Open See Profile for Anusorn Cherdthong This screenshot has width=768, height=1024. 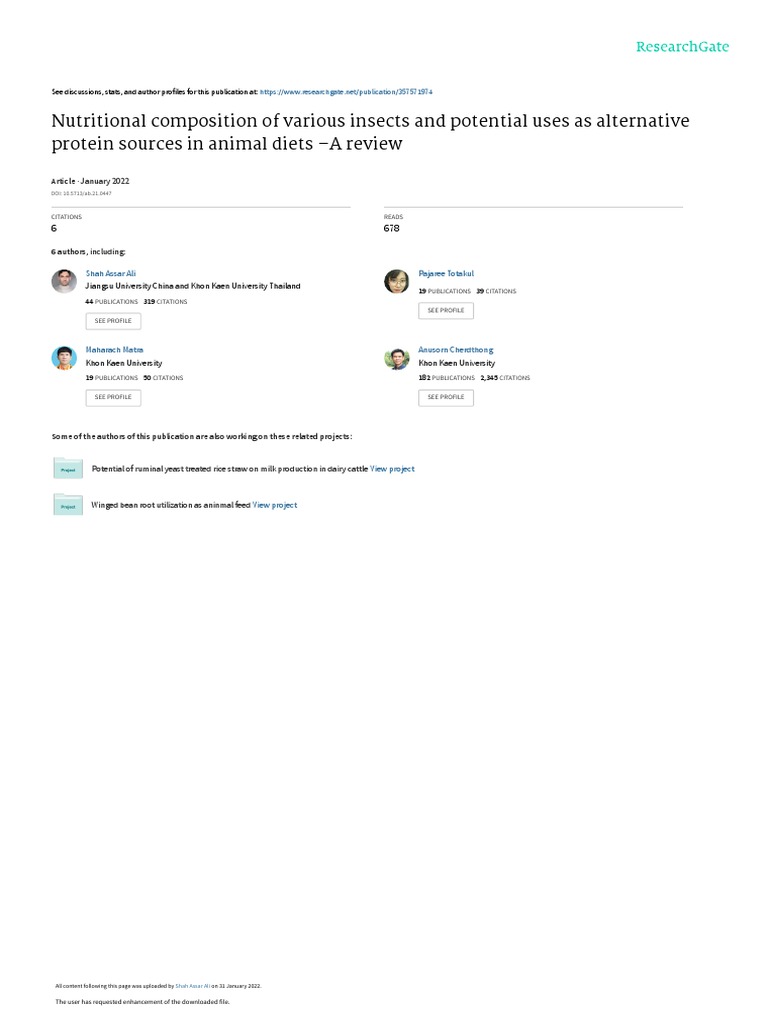pos(446,397)
